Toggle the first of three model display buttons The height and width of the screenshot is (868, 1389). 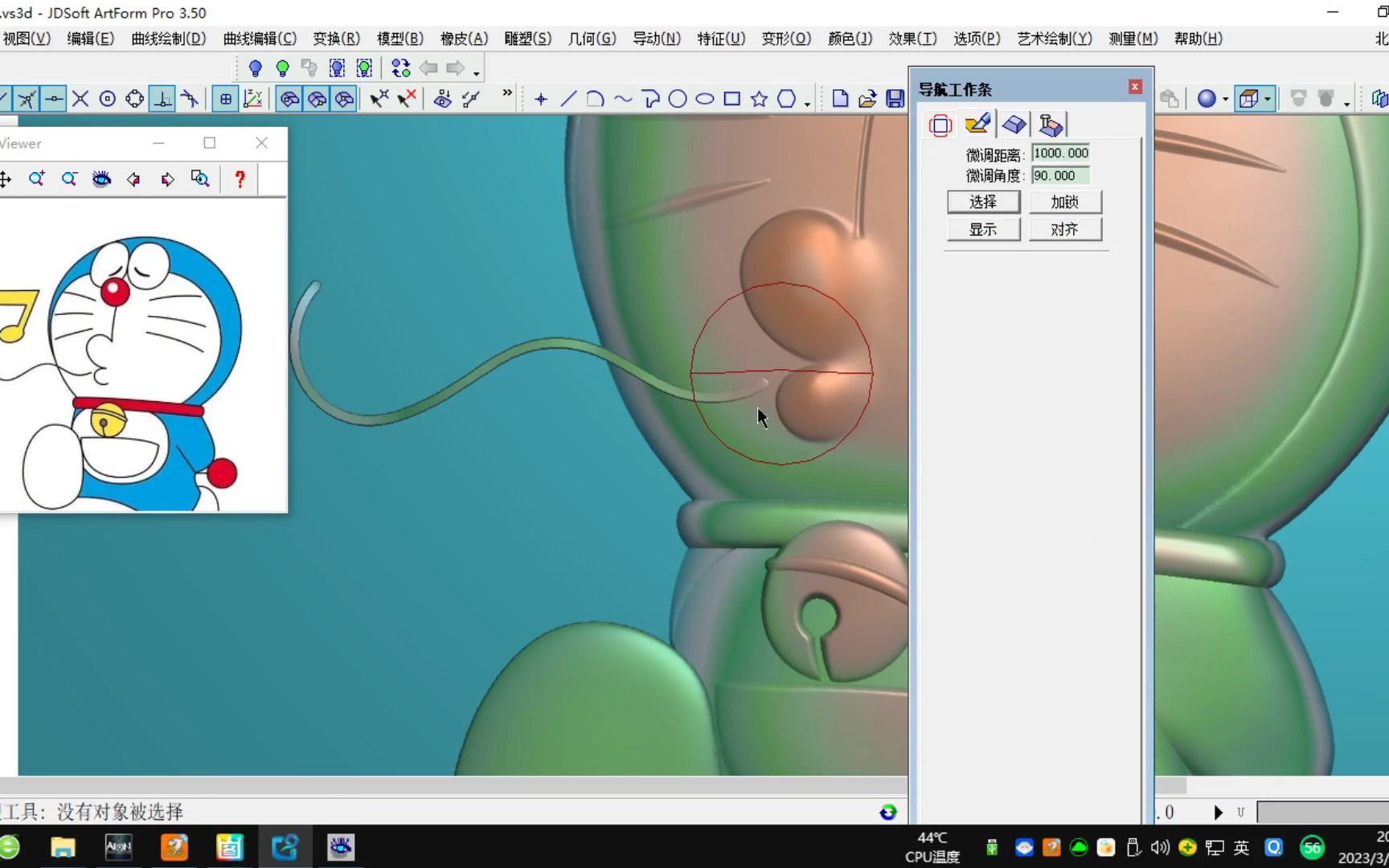point(289,99)
